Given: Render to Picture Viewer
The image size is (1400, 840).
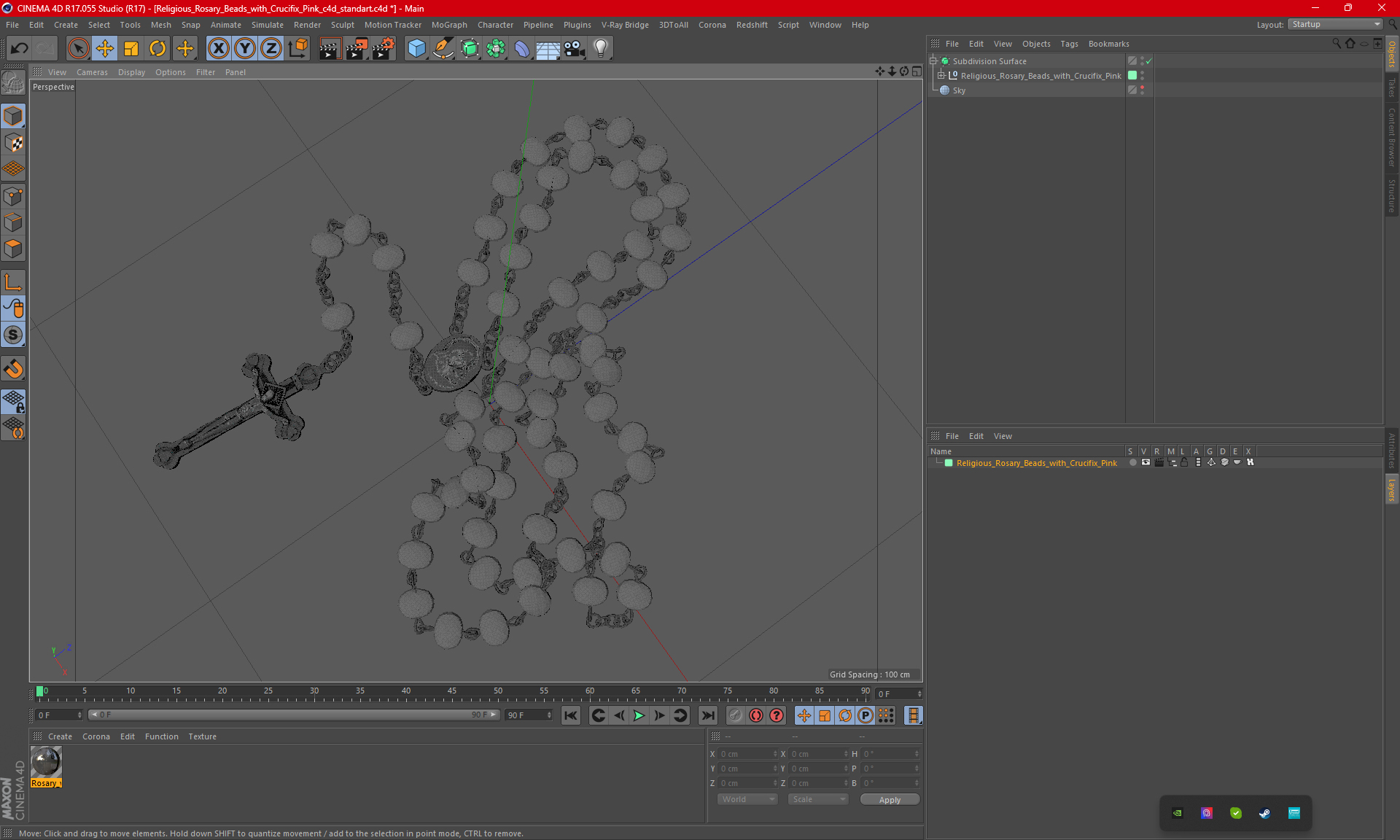Looking at the screenshot, I should click(x=357, y=49).
